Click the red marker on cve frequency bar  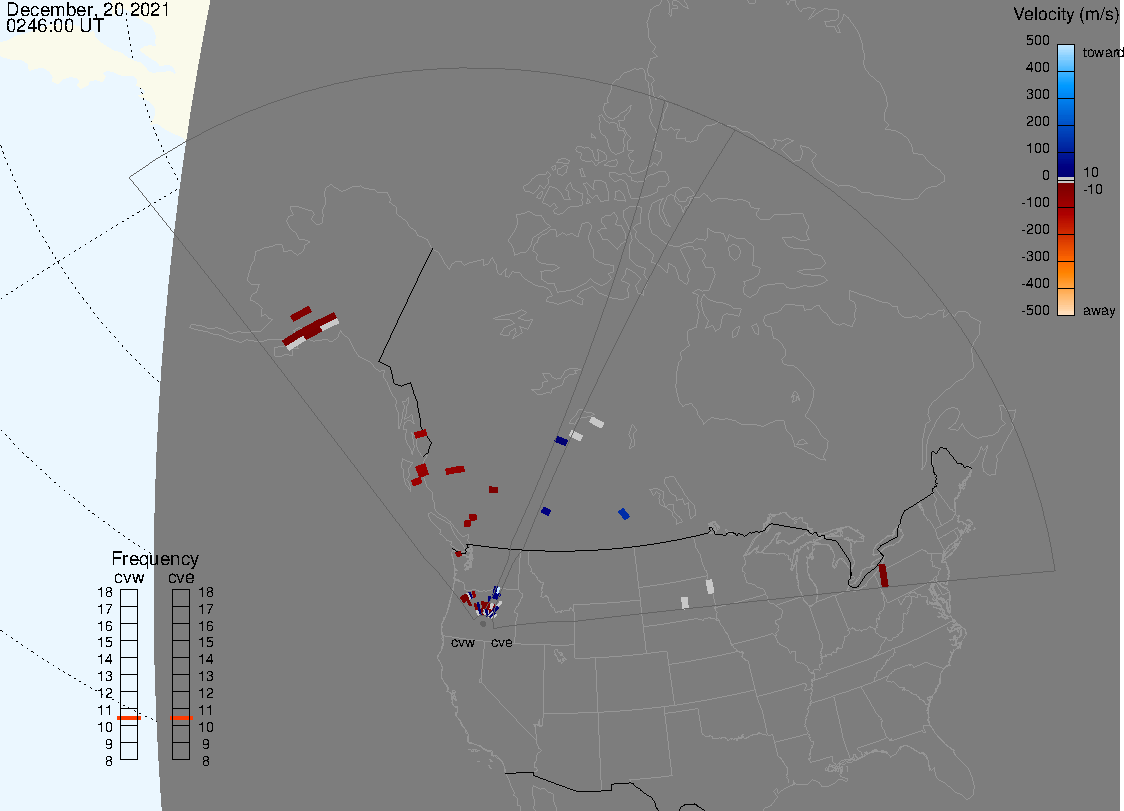point(181,718)
